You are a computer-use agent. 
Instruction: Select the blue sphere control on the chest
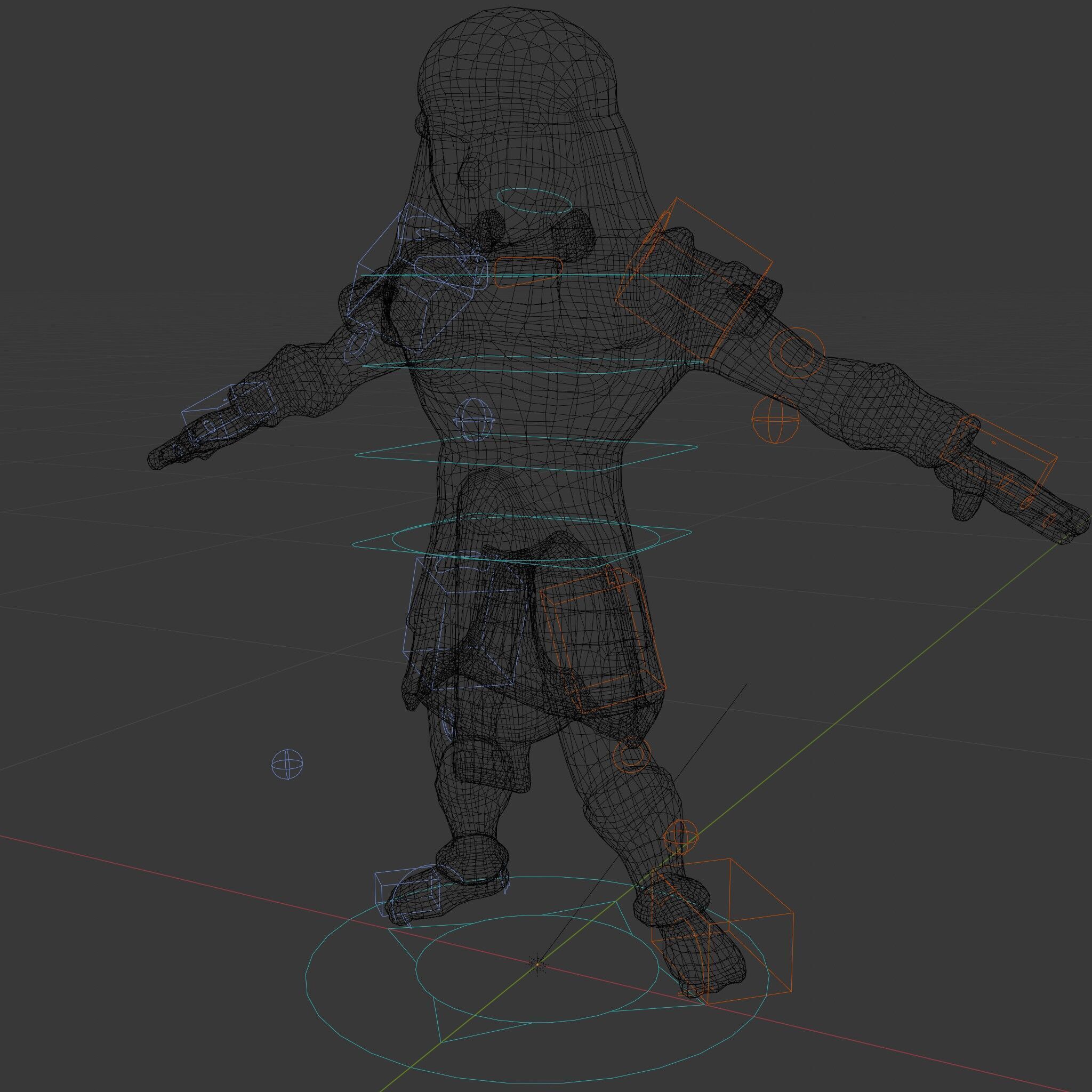[474, 420]
